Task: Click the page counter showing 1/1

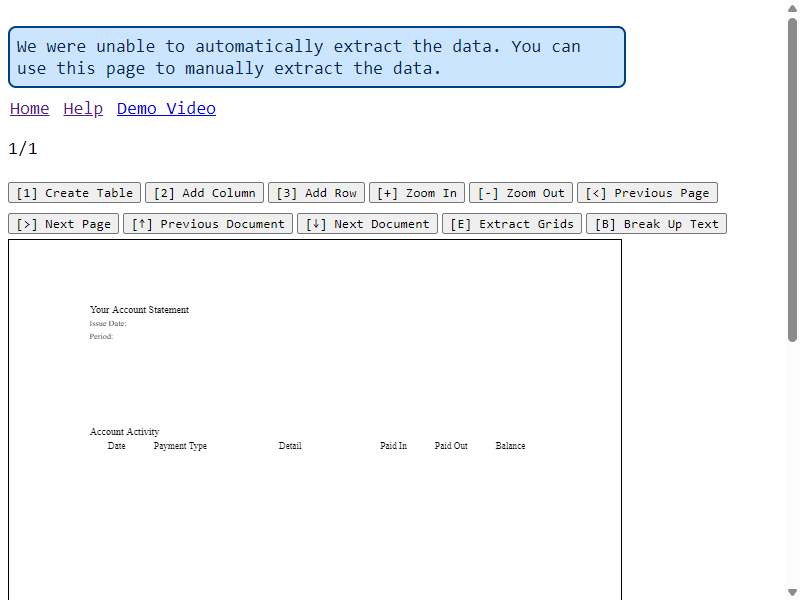Action: click(x=19, y=148)
